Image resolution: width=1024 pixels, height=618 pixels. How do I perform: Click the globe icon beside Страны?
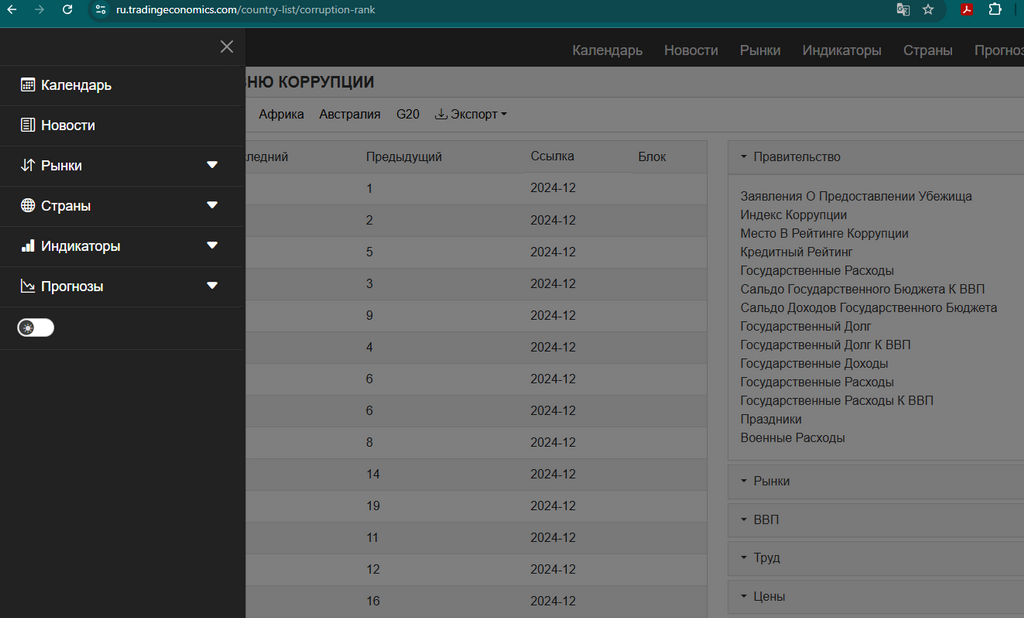[28, 205]
